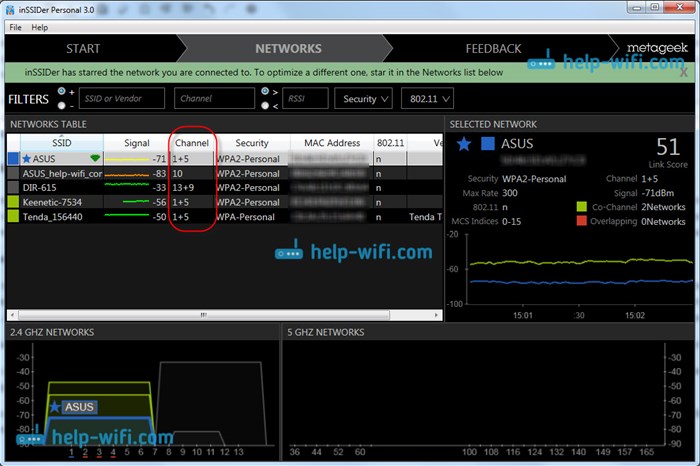The height and width of the screenshot is (466, 700).
Task: Select the minus exclude filter radio button
Action: [62, 105]
